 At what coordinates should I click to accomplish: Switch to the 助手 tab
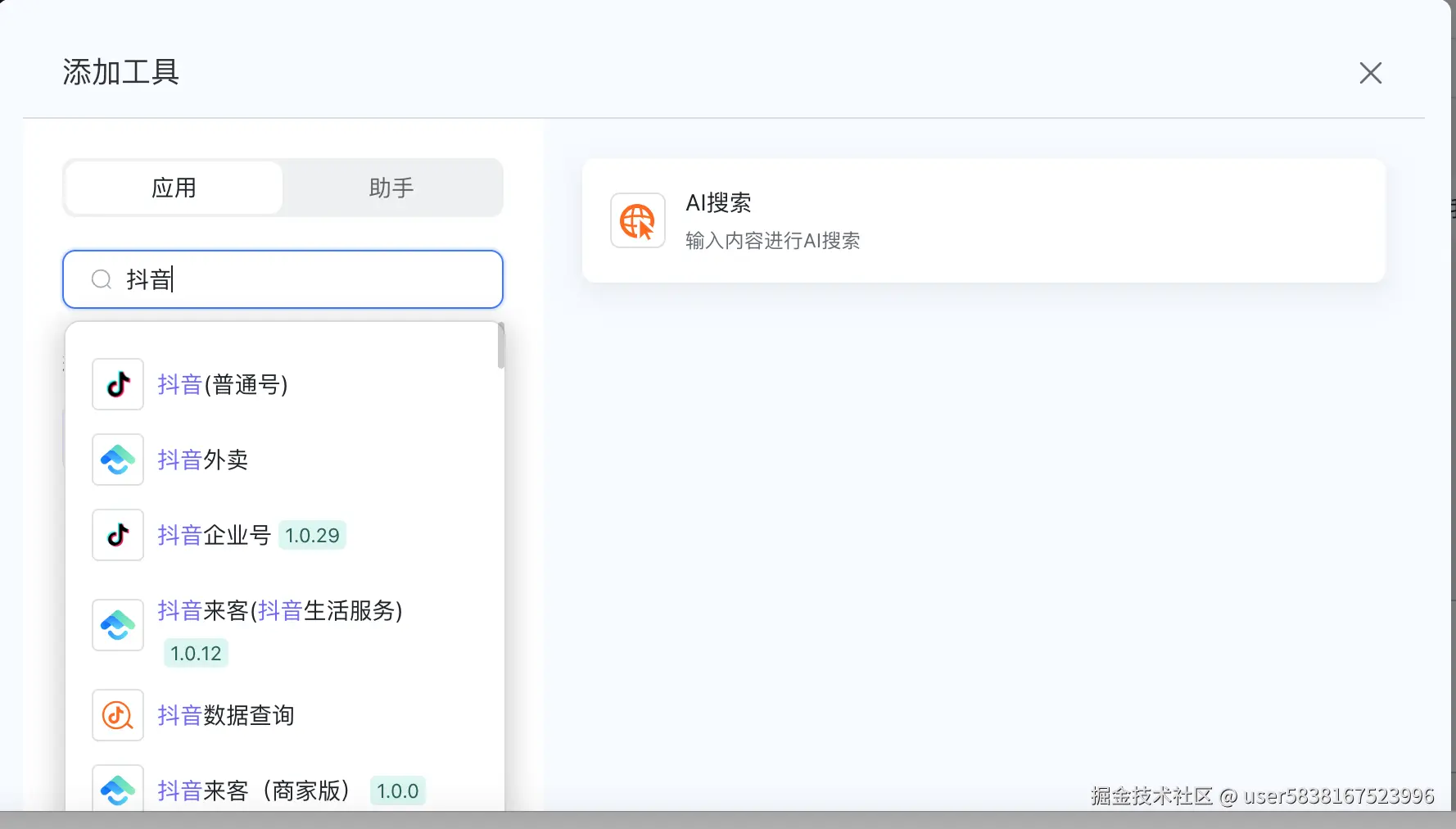(x=391, y=188)
